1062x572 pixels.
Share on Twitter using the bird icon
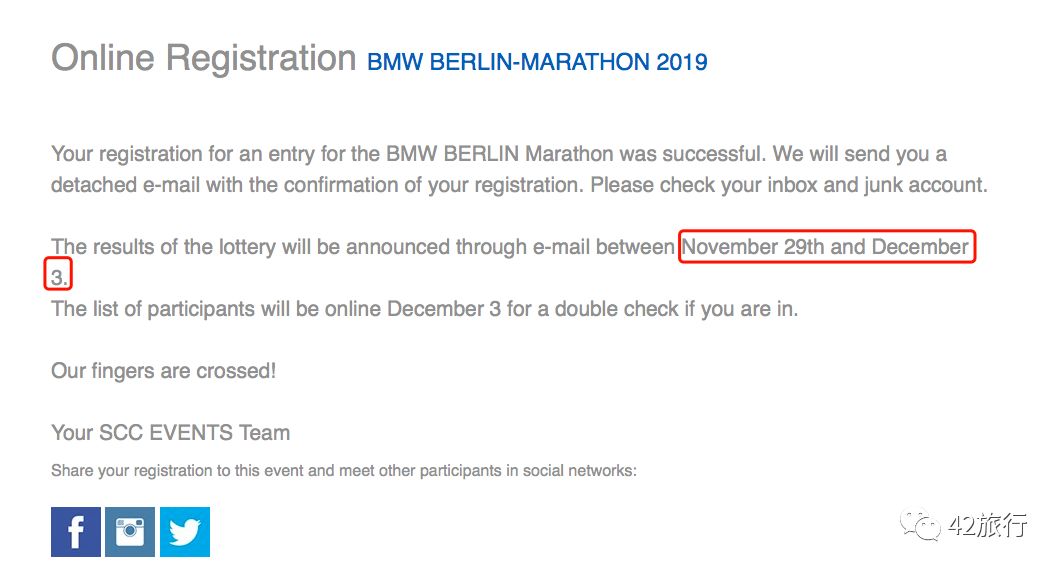pos(185,531)
